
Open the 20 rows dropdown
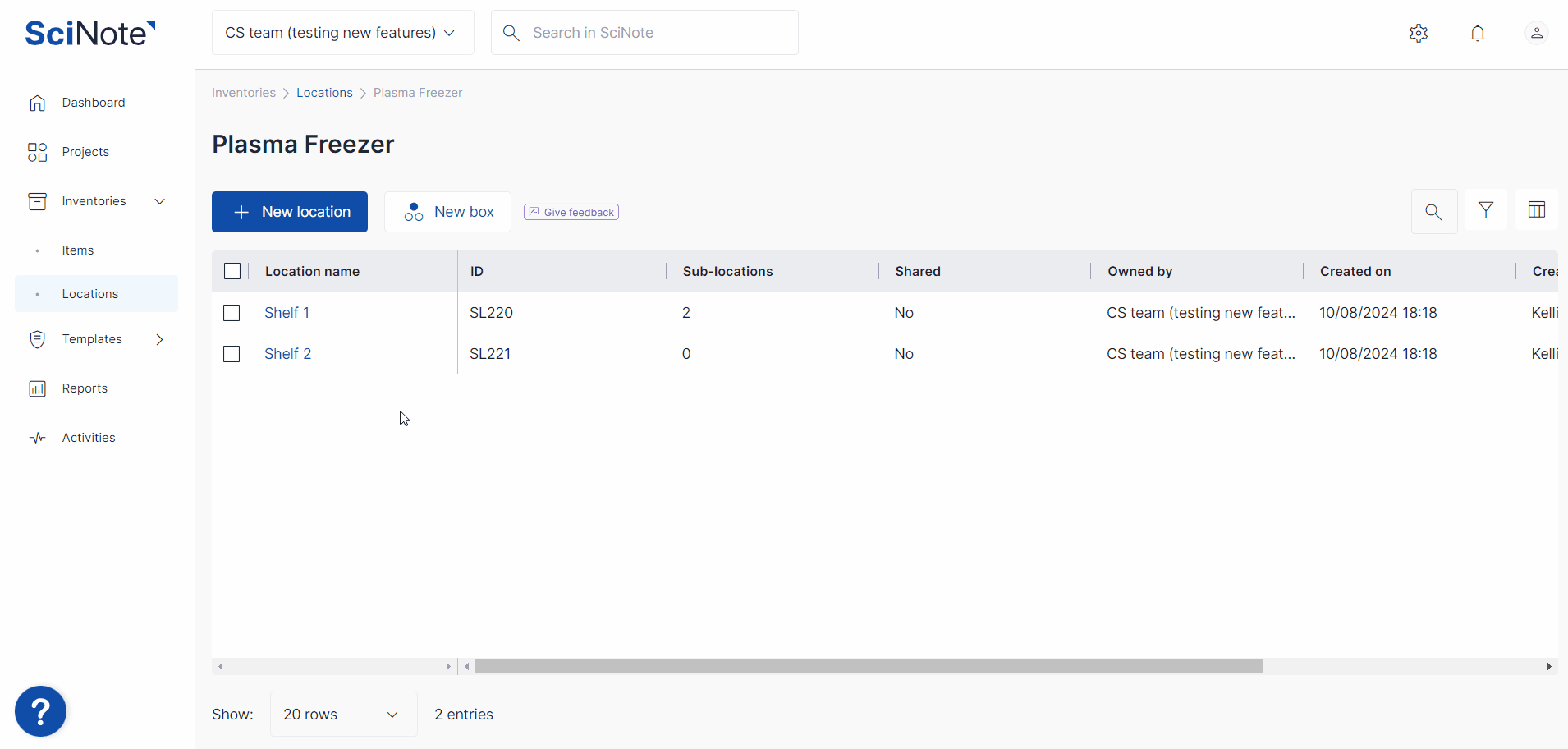[342, 715]
